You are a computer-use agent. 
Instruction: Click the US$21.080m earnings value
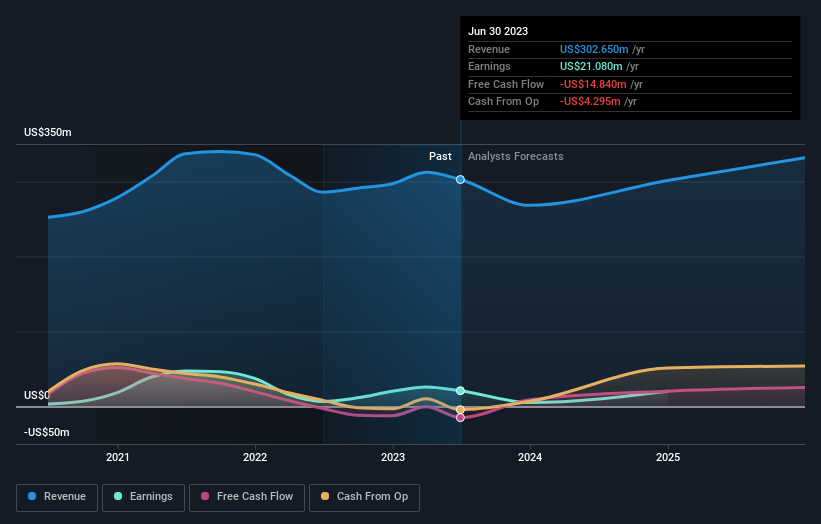[x=591, y=66]
